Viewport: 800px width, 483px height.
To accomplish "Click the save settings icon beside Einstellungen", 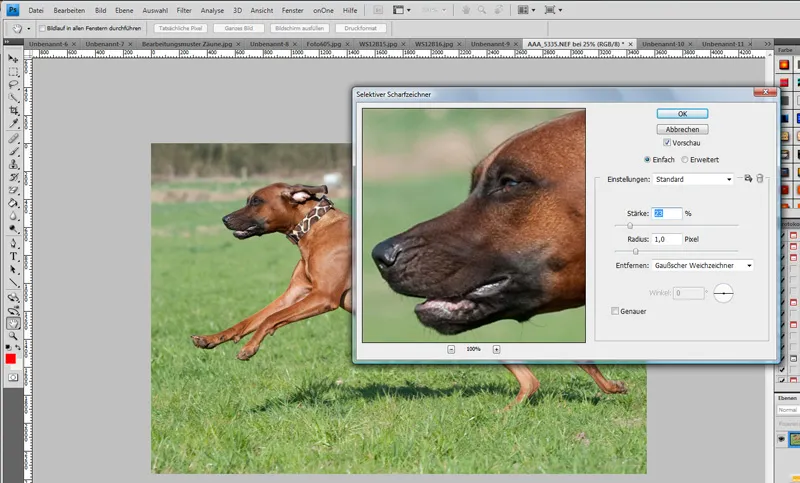I will coord(748,179).
